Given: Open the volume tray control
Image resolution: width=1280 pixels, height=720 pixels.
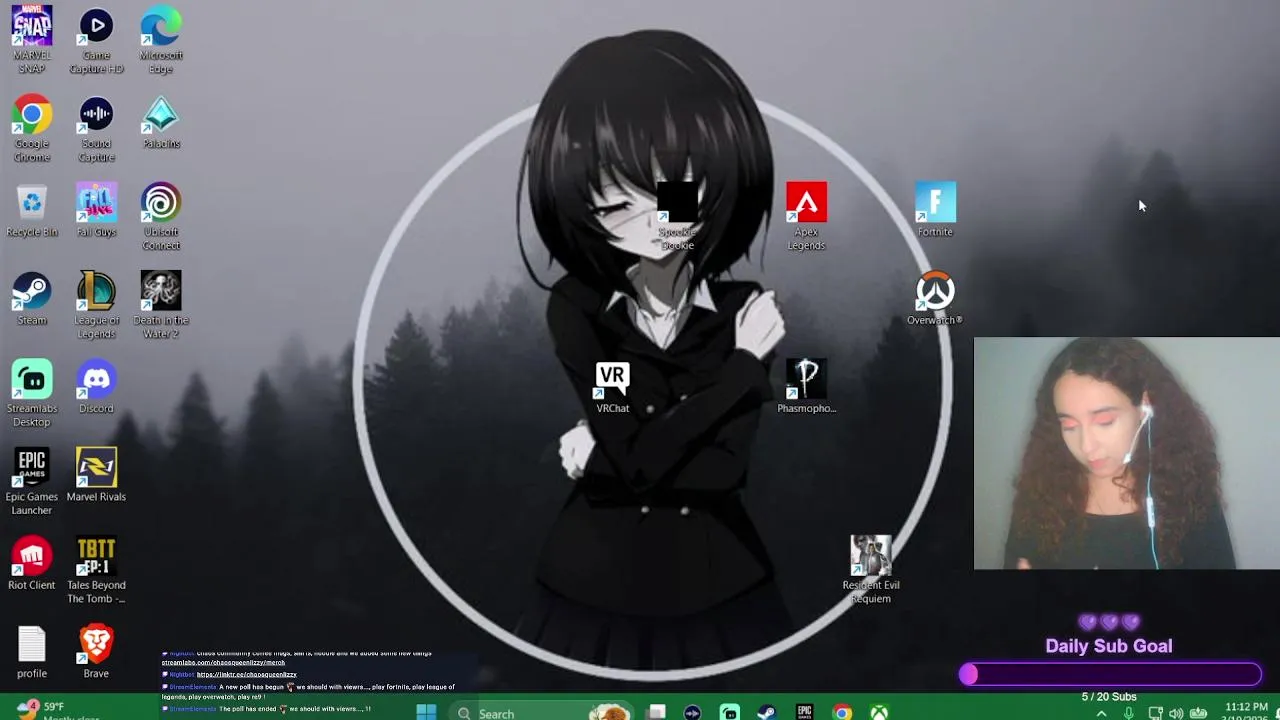Looking at the screenshot, I should pyautogui.click(x=1176, y=713).
